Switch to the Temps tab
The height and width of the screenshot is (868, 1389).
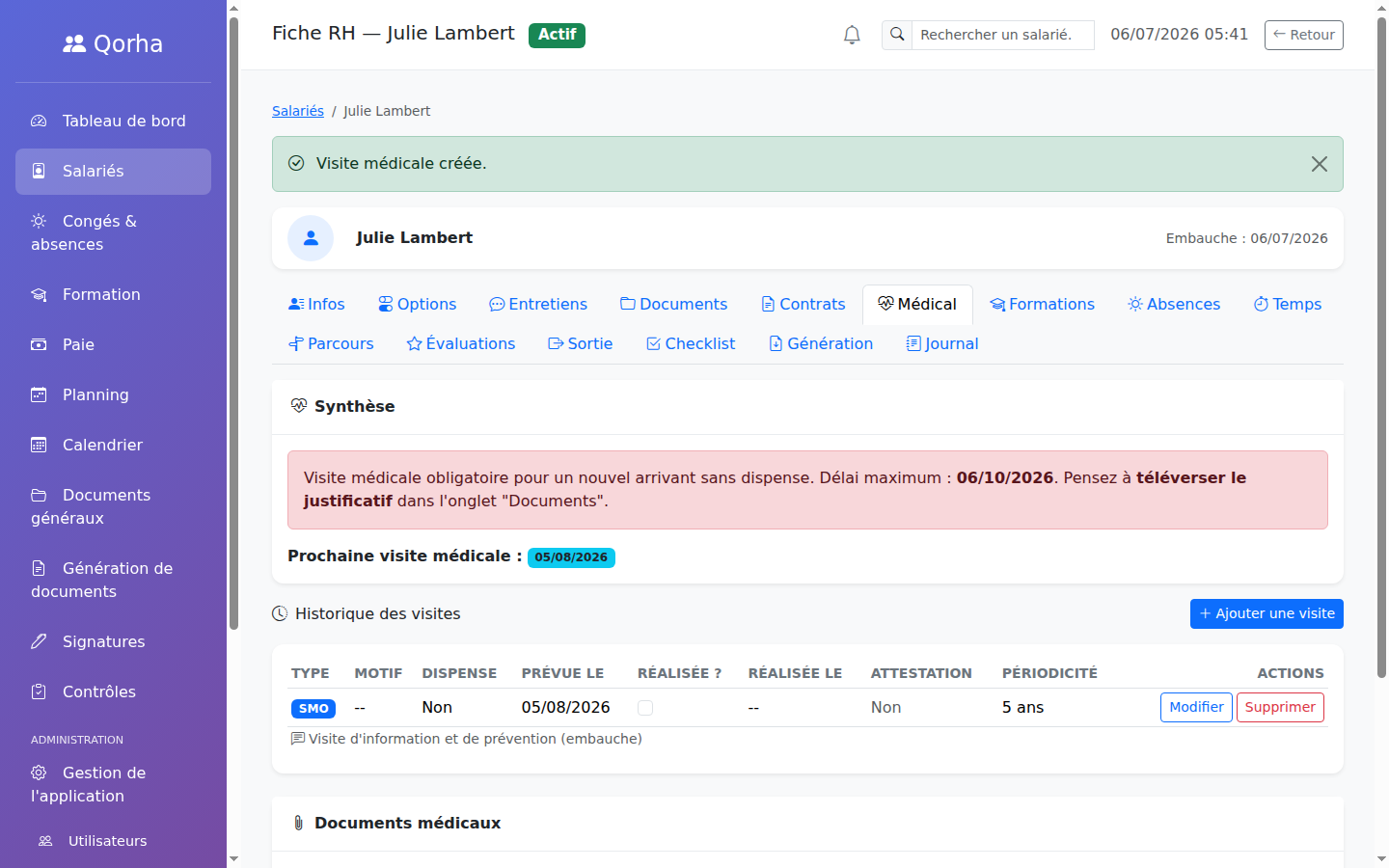coord(1288,304)
